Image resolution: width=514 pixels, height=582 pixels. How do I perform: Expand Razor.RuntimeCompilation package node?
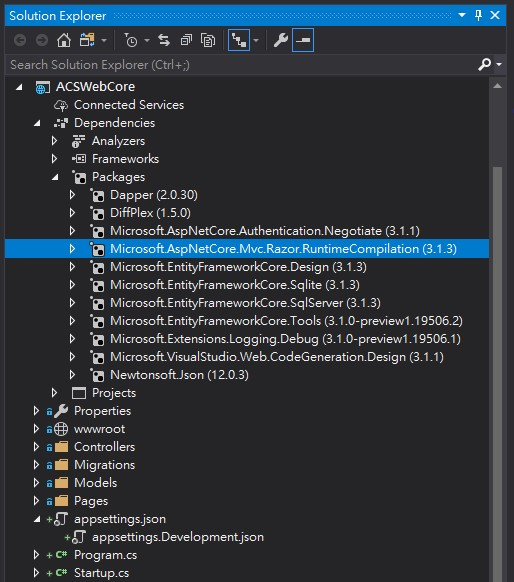72,249
